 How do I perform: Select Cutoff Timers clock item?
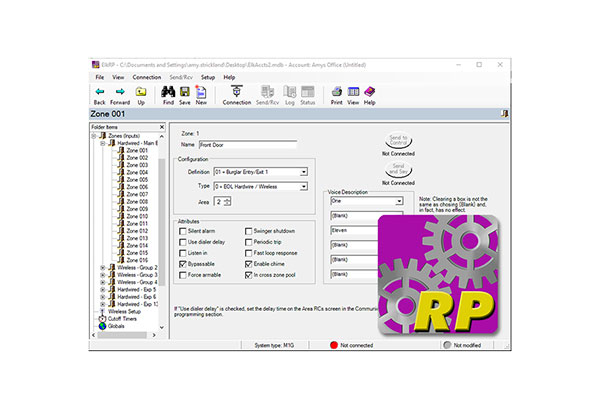102,319
